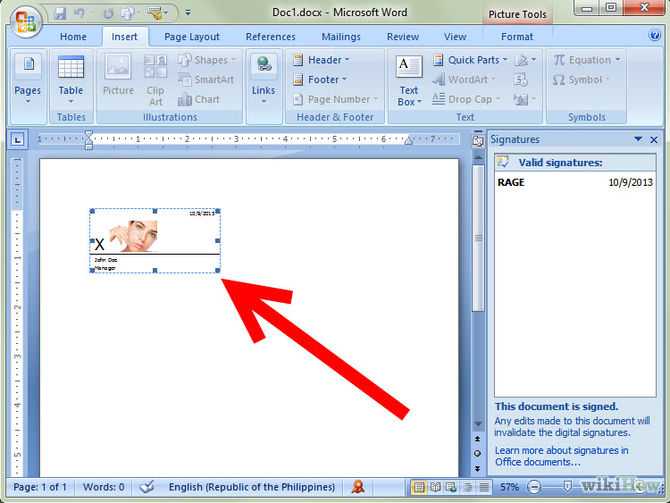Screen dimensions: 670x503
Task: Open Quick Parts dropdown
Action: point(470,60)
